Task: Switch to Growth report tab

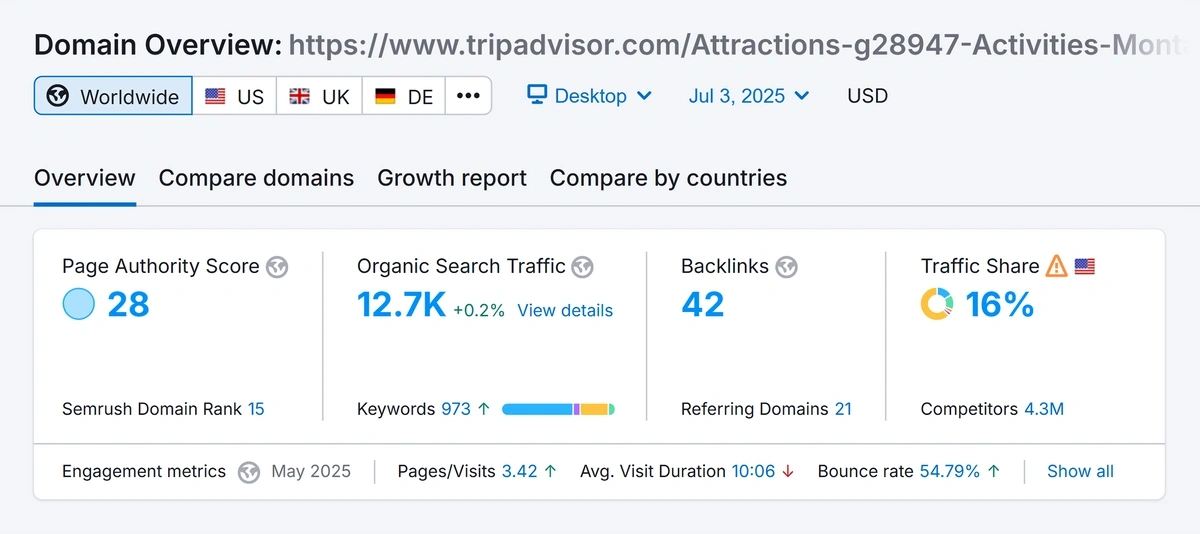Action: pyautogui.click(x=452, y=178)
